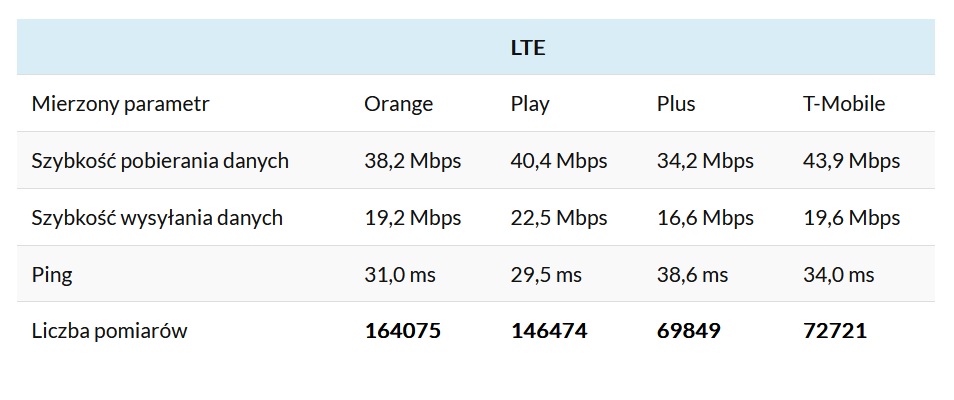954x400 pixels.
Task: Click Orange download speed 38,2 Mbps
Action: [x=412, y=161]
